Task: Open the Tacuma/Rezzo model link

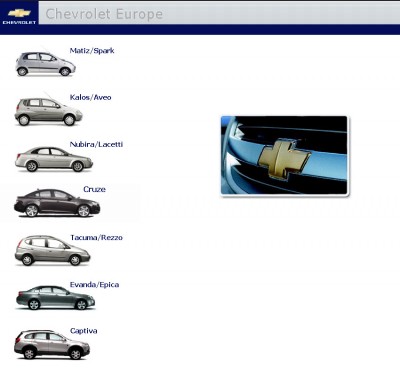Action: tap(96, 238)
